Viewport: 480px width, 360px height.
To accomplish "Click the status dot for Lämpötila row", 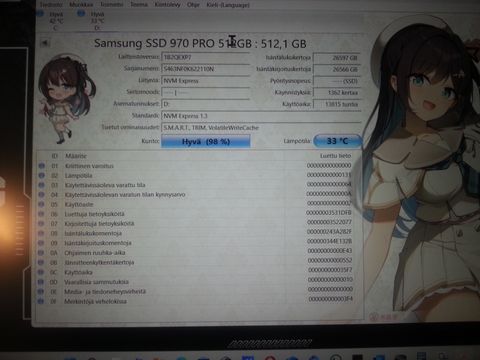I will [42, 175].
